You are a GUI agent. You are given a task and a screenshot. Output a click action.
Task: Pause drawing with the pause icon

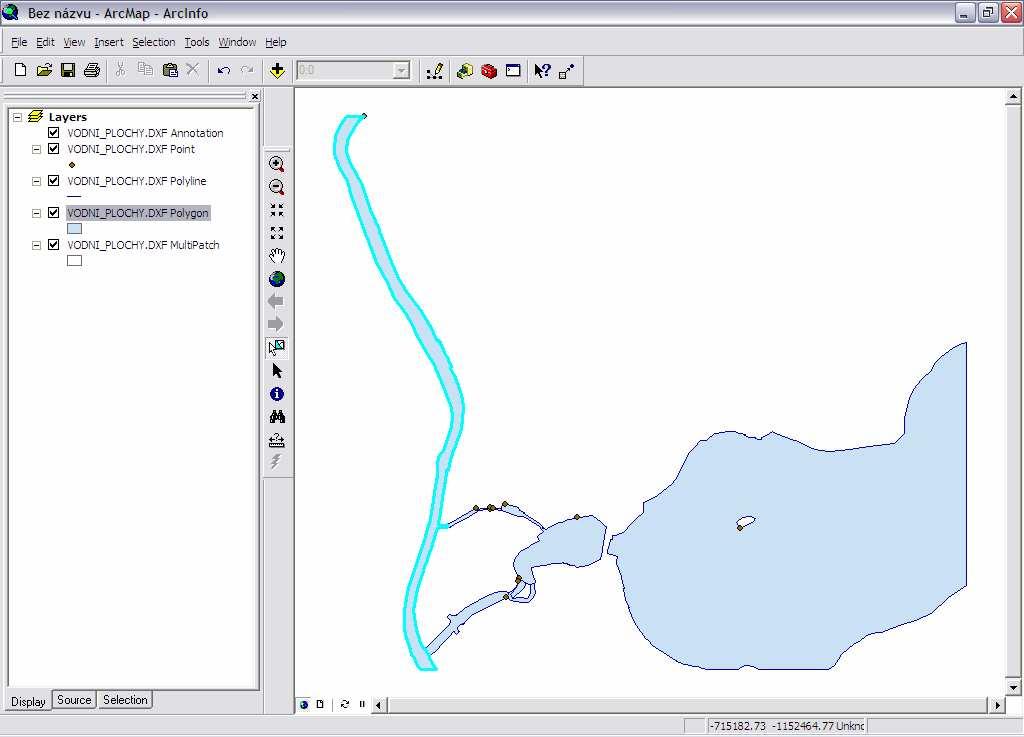pos(362,704)
